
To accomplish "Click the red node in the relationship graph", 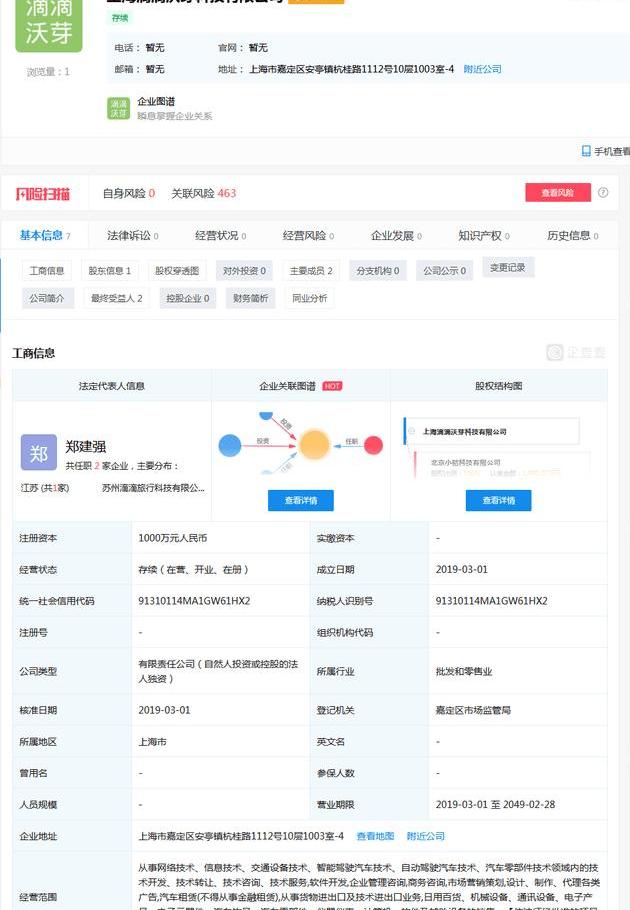I will 373,445.
